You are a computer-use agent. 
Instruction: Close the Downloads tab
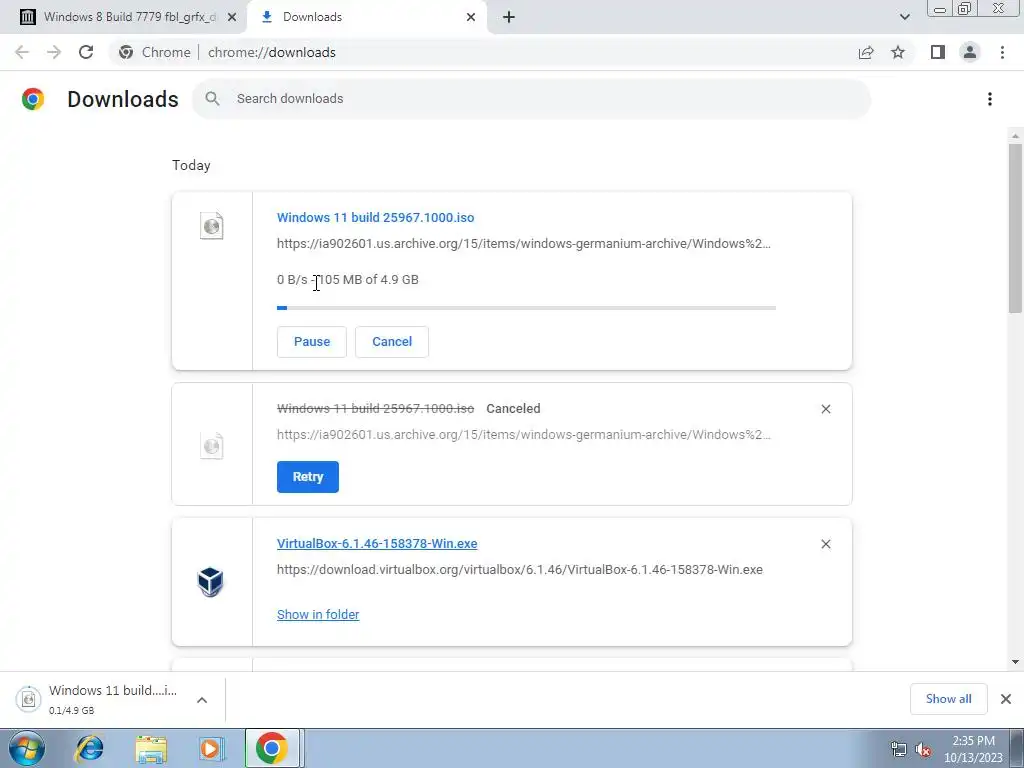point(471,17)
